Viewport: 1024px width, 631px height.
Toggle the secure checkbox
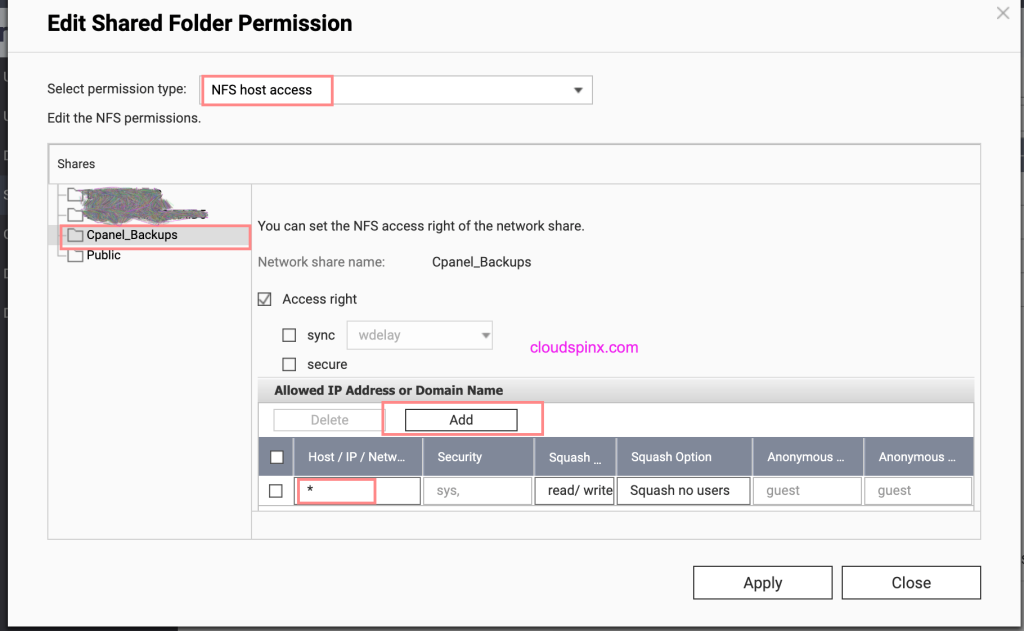[289, 365]
